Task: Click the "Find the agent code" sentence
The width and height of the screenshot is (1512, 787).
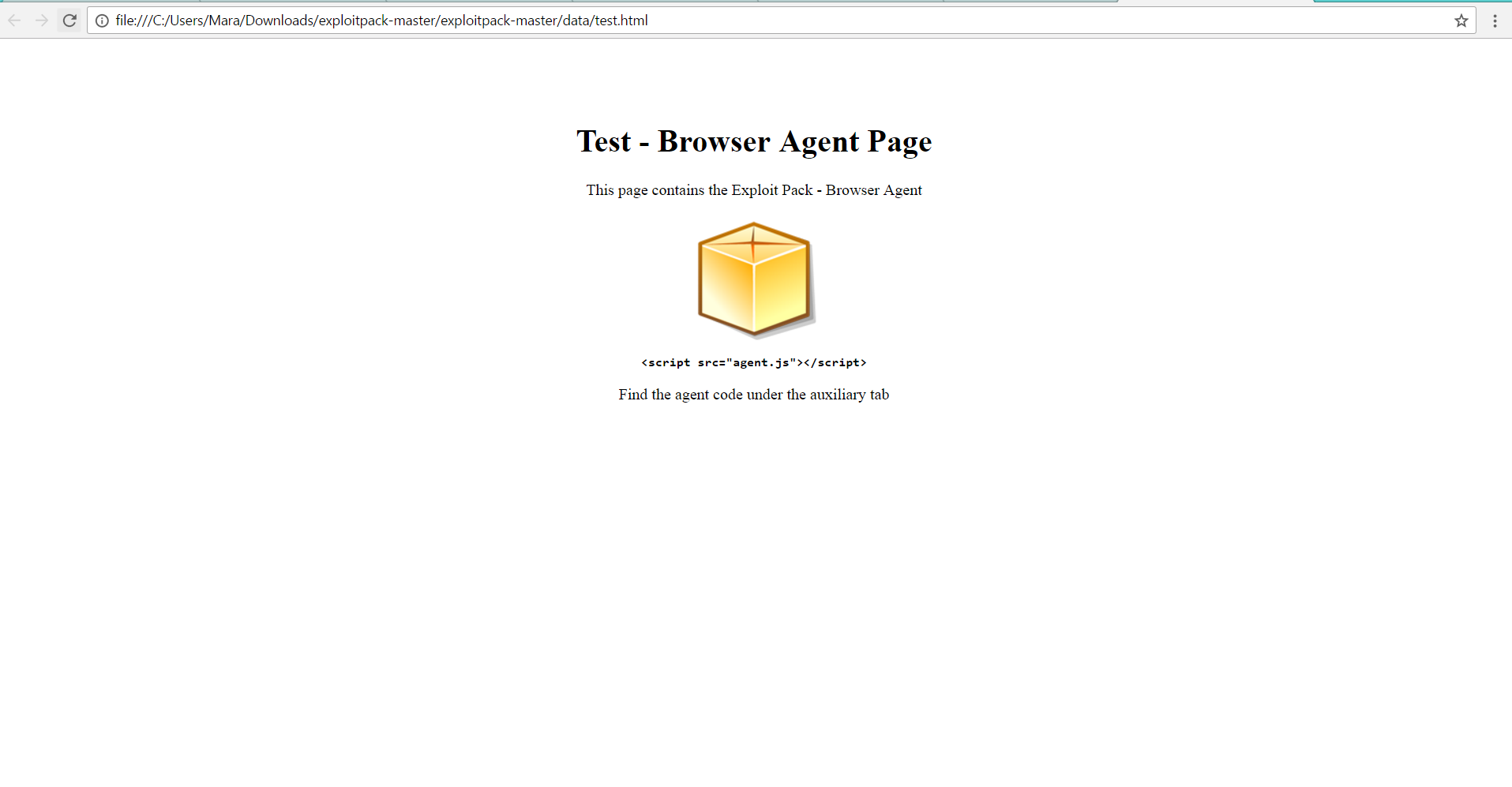Action: (753, 395)
